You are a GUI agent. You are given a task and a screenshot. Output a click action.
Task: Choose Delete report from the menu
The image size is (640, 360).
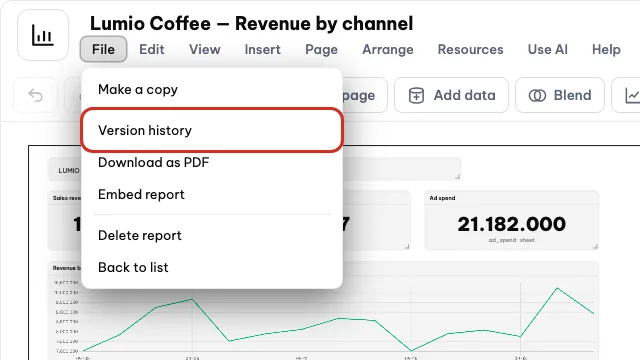pyautogui.click(x=212, y=236)
